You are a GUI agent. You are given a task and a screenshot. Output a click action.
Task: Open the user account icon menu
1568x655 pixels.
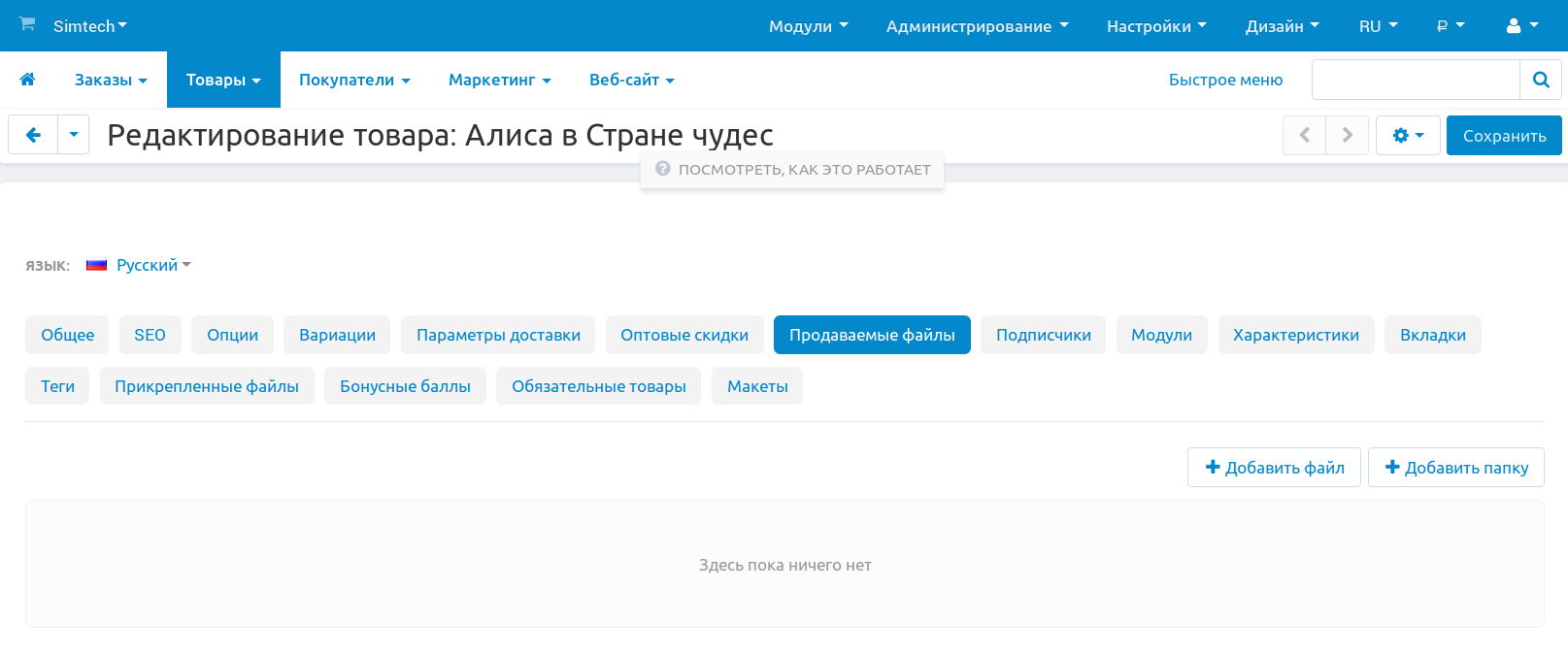pos(1520,26)
